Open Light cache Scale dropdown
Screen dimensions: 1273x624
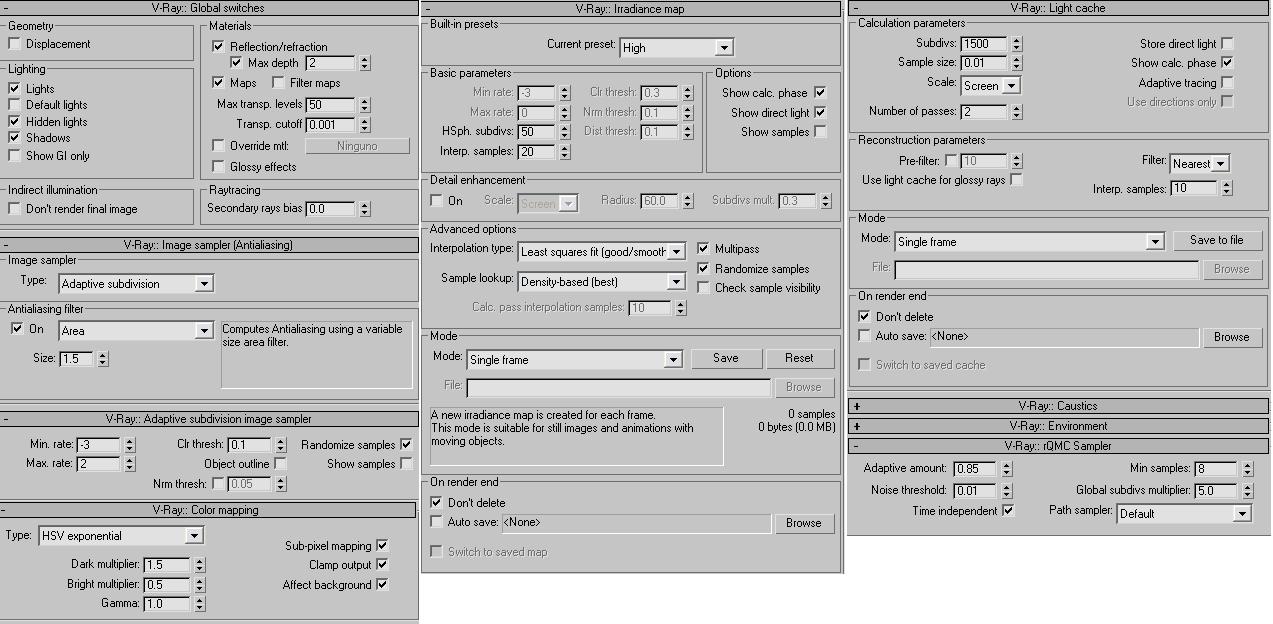pyautogui.click(x=990, y=86)
